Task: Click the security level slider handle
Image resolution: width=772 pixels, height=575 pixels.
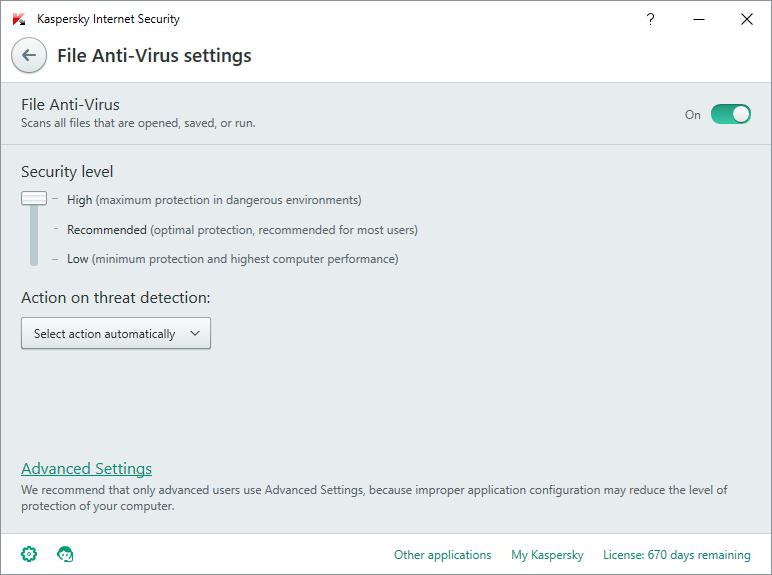Action: (34, 198)
